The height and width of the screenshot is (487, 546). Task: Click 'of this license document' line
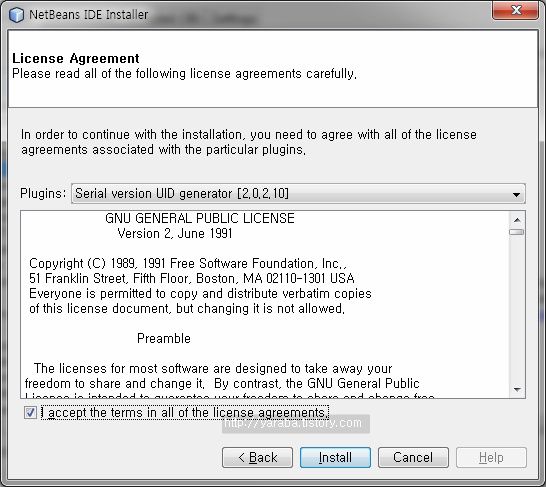pyautogui.click(x=187, y=309)
